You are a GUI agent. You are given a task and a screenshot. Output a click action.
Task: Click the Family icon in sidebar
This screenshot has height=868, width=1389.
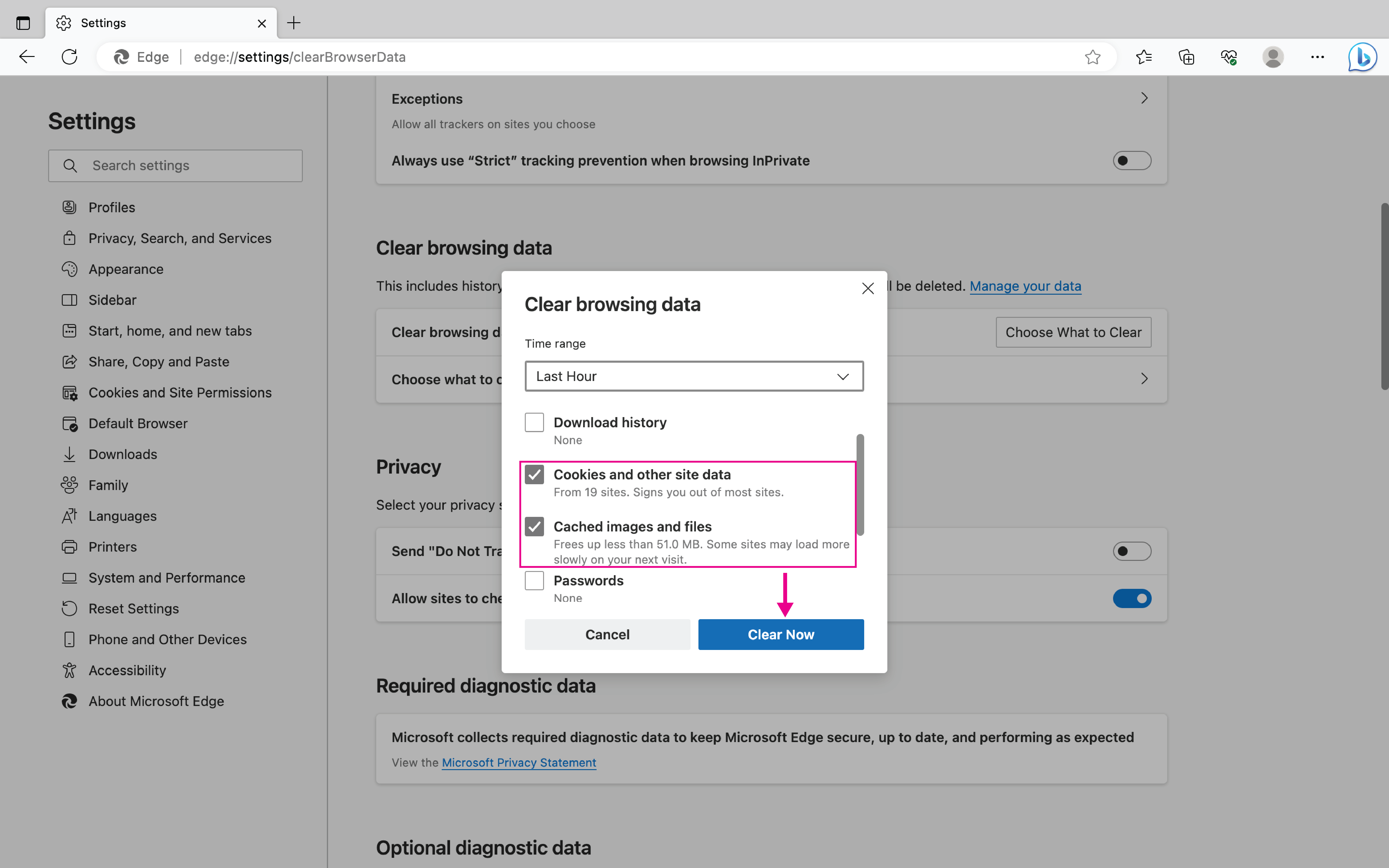pos(69,486)
